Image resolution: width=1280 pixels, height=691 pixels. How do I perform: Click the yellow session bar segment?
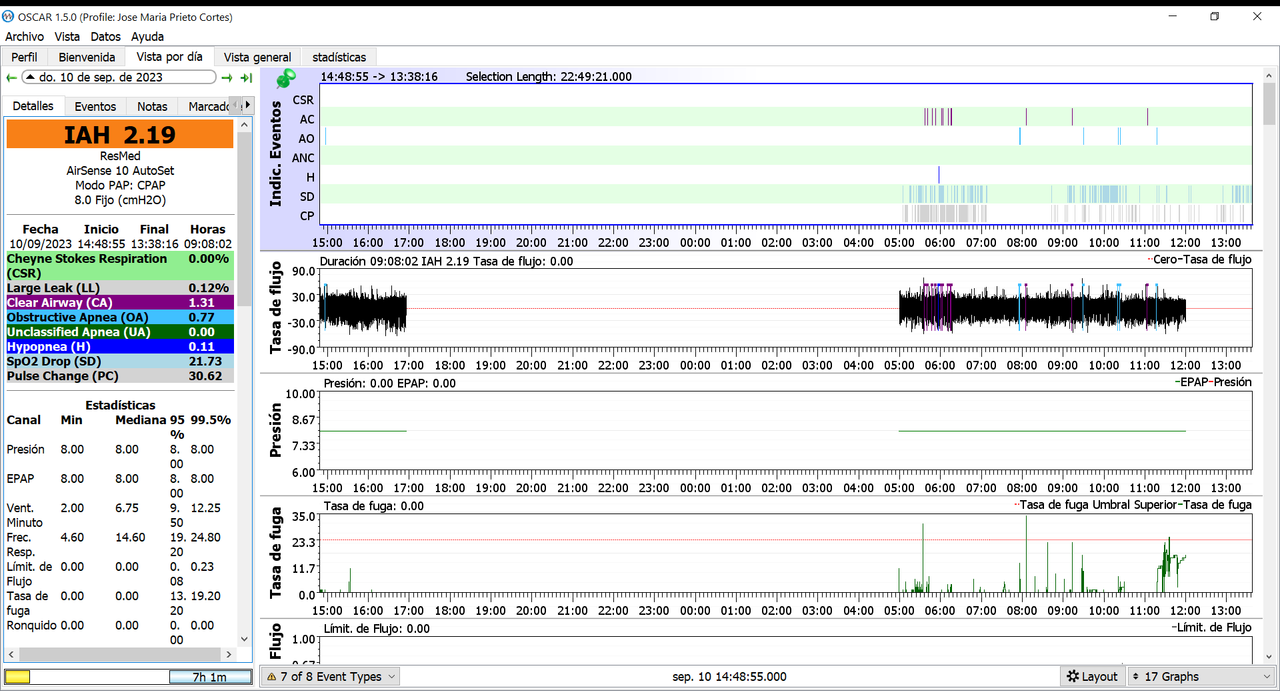pyautogui.click(x=18, y=677)
